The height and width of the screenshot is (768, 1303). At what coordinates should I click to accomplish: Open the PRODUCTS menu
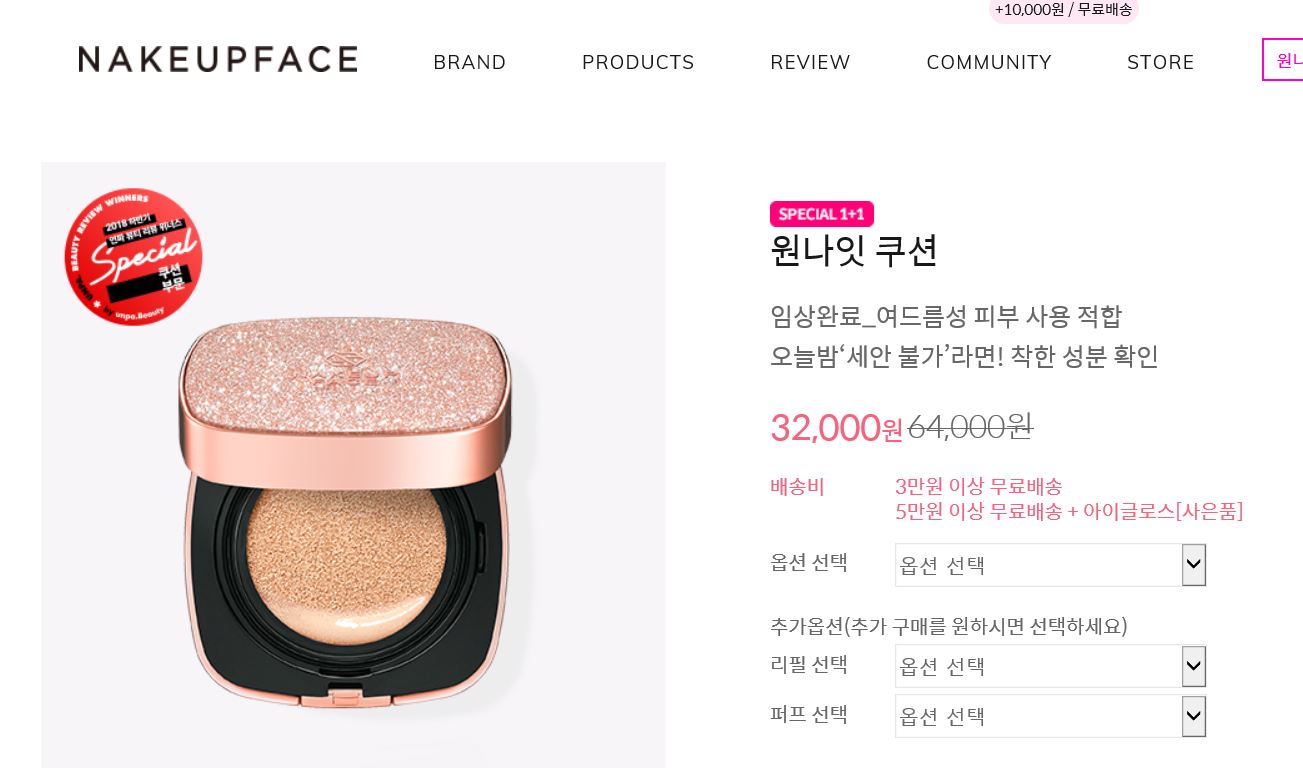(638, 62)
